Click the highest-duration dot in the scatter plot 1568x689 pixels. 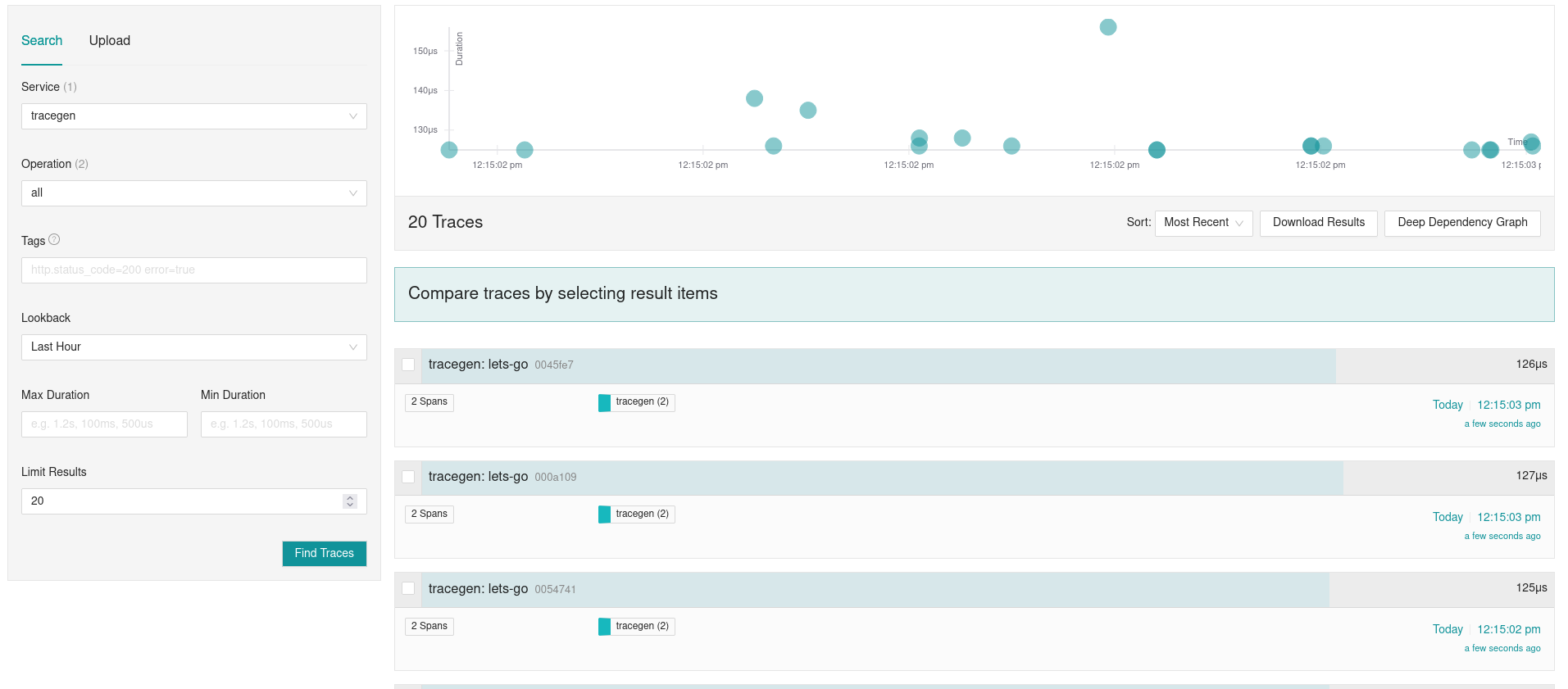pyautogui.click(x=1107, y=27)
